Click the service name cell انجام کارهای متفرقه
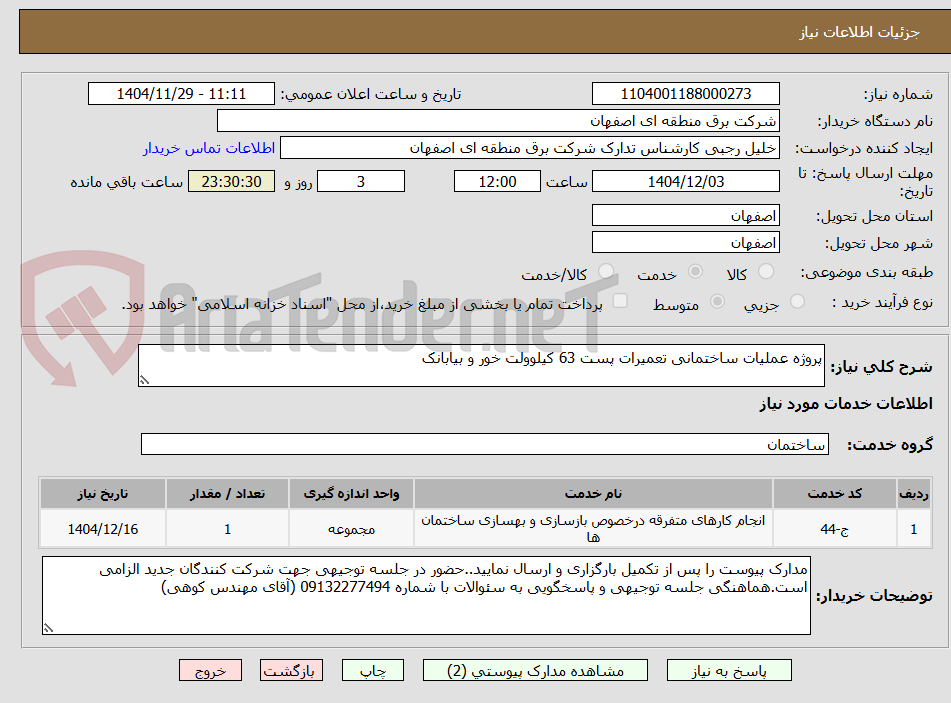 [593, 529]
